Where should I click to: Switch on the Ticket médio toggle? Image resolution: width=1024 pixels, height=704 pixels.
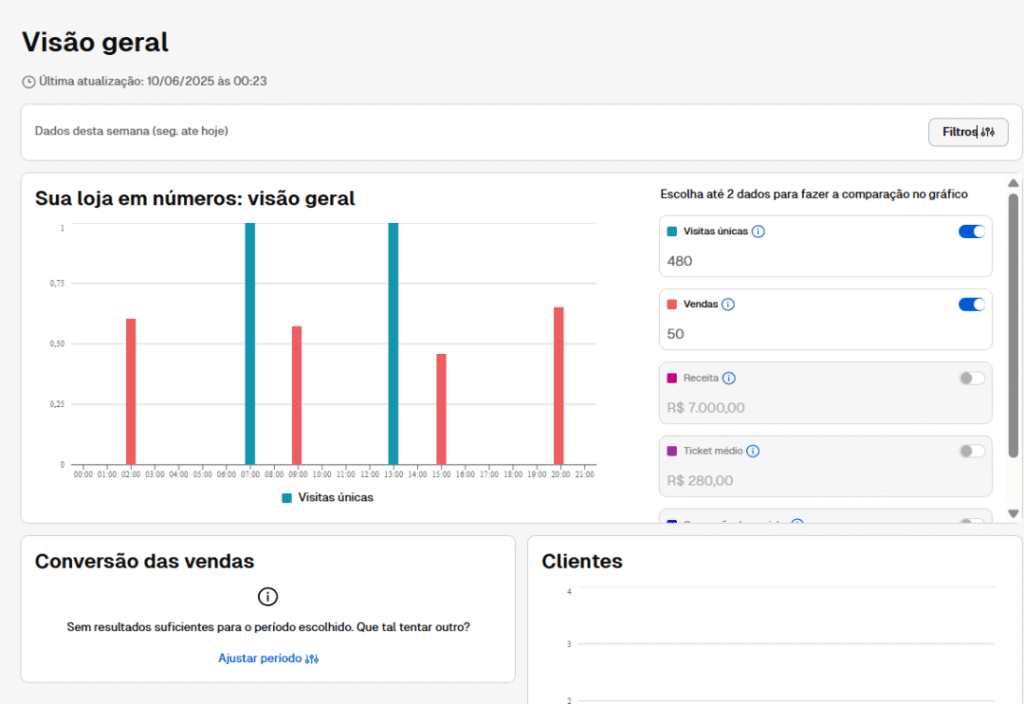971,451
